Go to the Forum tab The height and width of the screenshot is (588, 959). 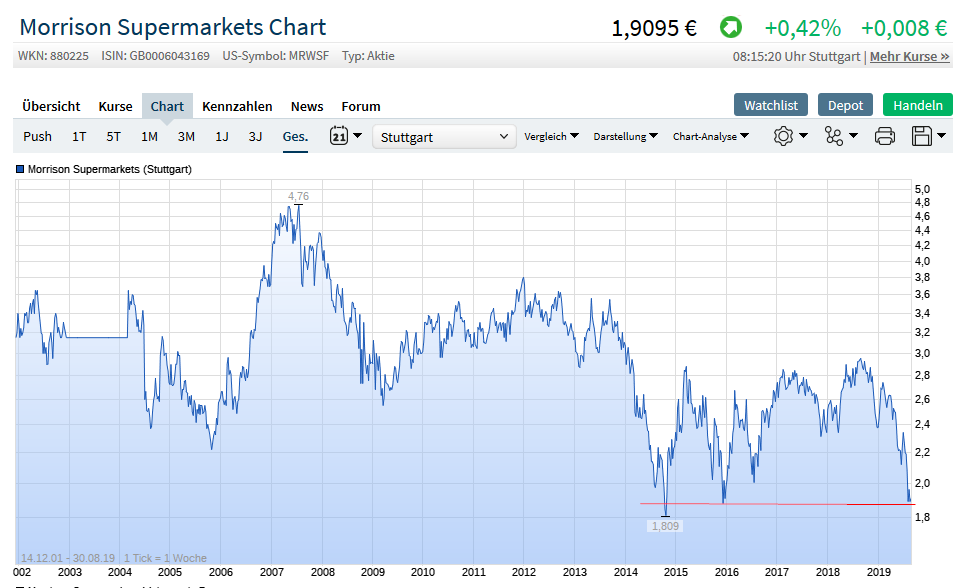click(x=361, y=106)
